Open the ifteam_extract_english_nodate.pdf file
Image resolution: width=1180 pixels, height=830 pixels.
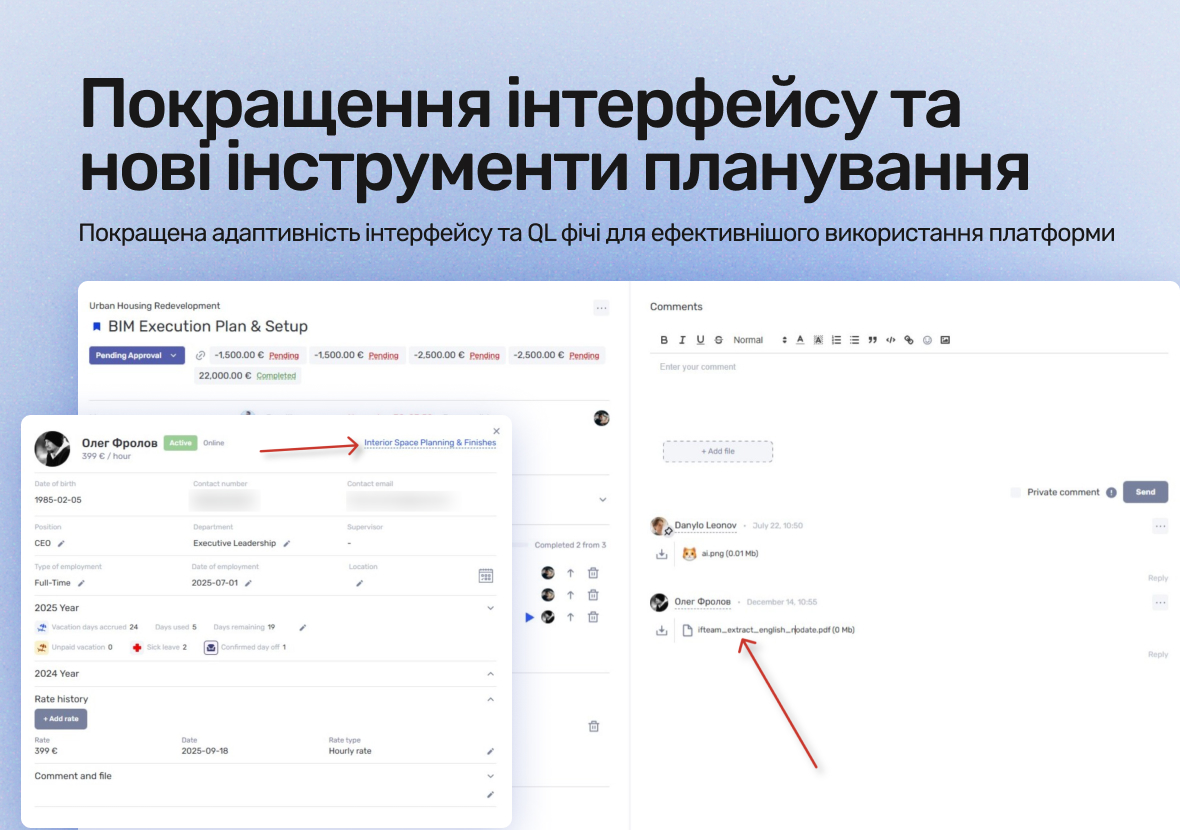click(x=775, y=630)
